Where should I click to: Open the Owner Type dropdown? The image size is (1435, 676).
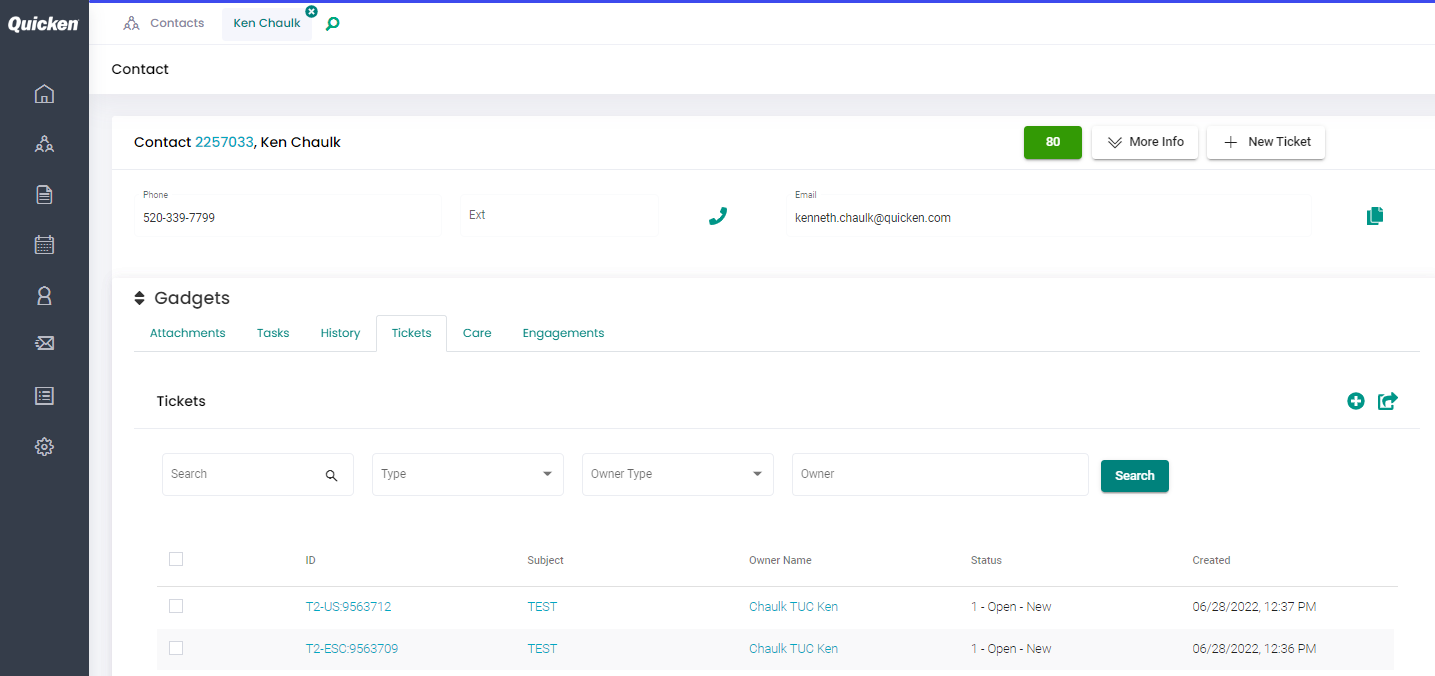[677, 474]
